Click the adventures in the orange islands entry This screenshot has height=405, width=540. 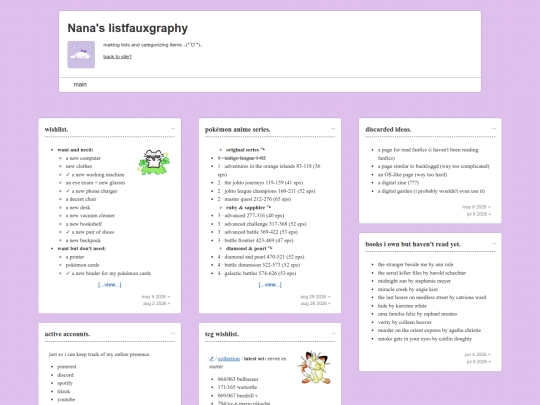[x=269, y=170]
